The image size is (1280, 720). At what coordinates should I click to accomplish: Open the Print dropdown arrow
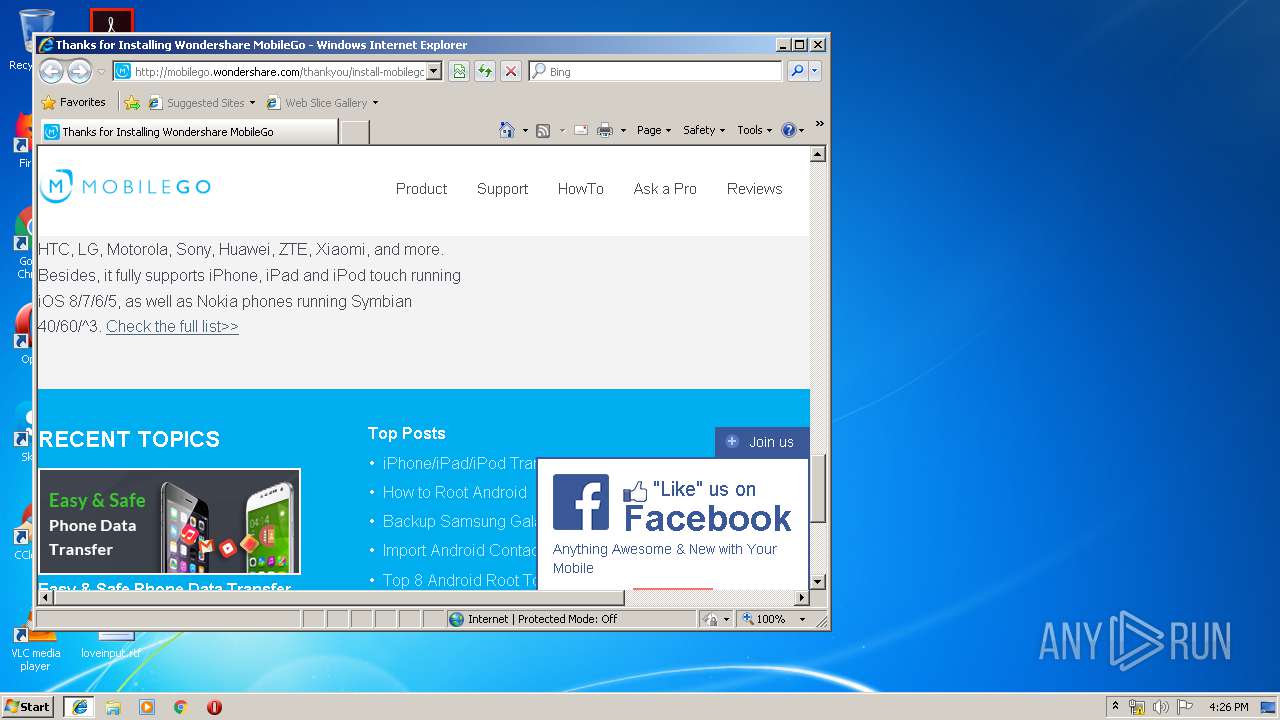coord(623,130)
